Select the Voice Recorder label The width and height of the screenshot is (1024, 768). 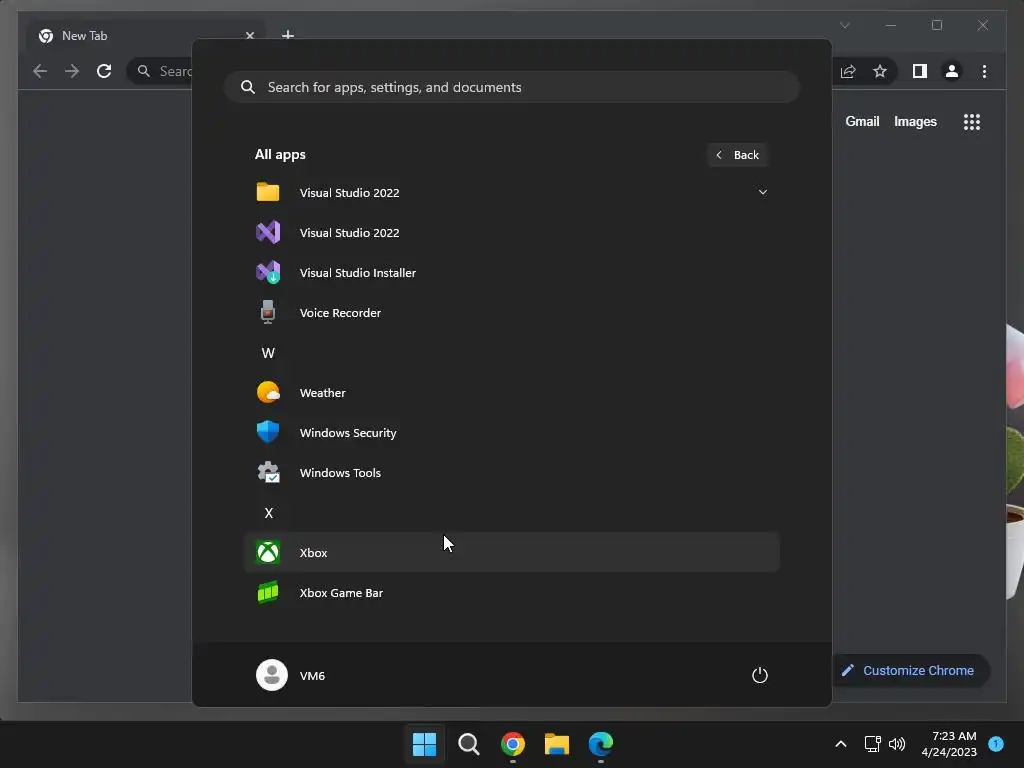point(340,313)
